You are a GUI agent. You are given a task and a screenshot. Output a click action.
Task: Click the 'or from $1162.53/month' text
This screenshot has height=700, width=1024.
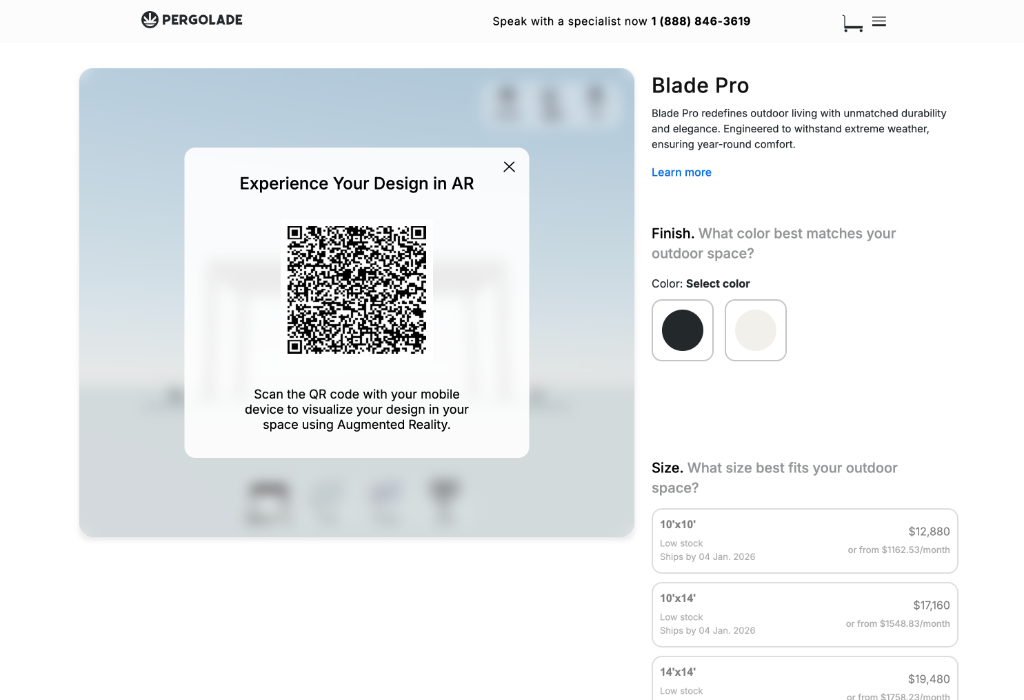click(899, 550)
